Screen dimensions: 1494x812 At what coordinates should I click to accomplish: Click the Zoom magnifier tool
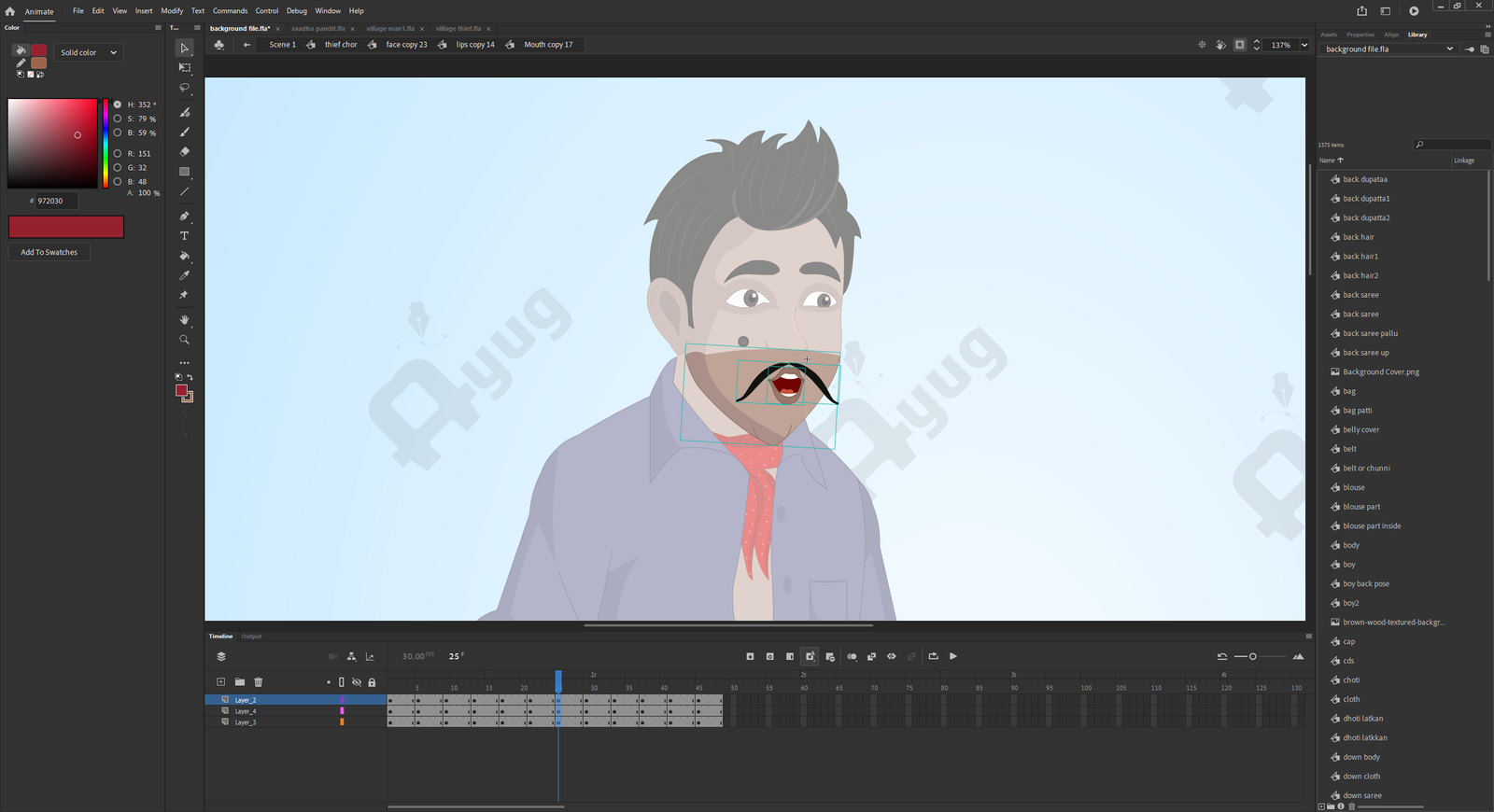[184, 340]
